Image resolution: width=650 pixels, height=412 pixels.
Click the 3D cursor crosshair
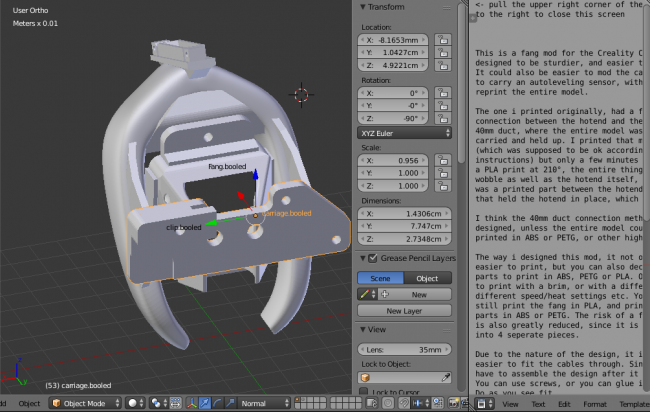pyautogui.click(x=301, y=95)
